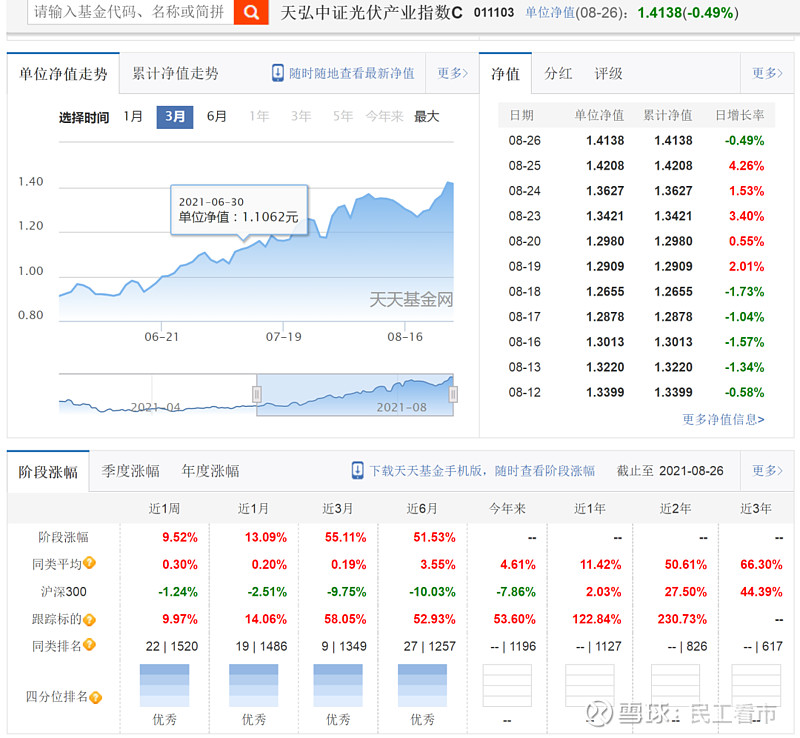Click fund title 天弘中证光伏产业指数C
The height and width of the screenshot is (738, 800).
(x=371, y=12)
